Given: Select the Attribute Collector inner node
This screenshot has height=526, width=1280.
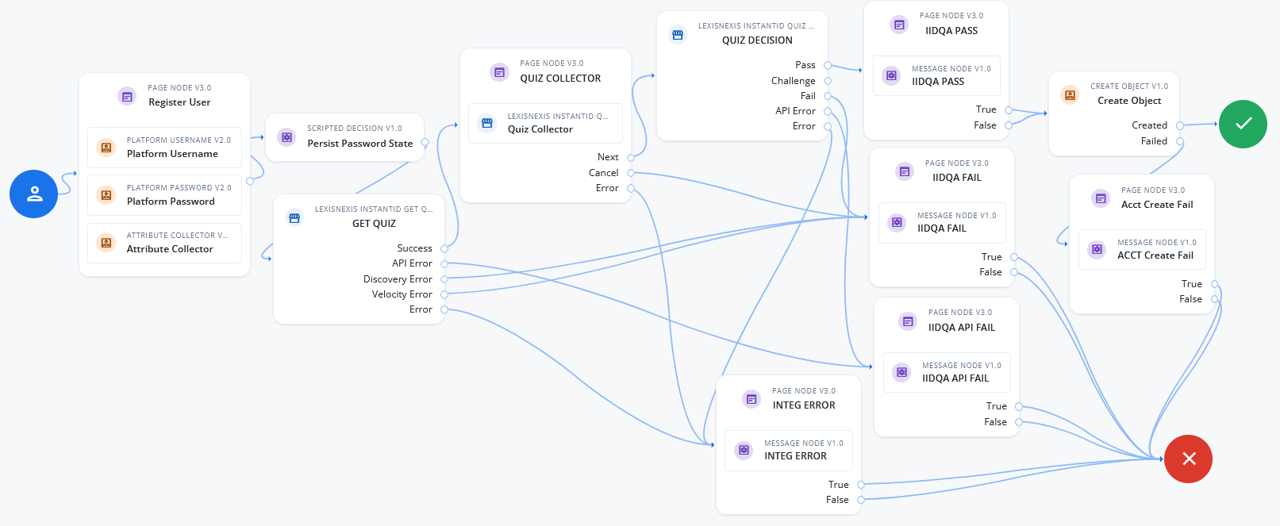Looking at the screenshot, I should pyautogui.click(x=164, y=243).
